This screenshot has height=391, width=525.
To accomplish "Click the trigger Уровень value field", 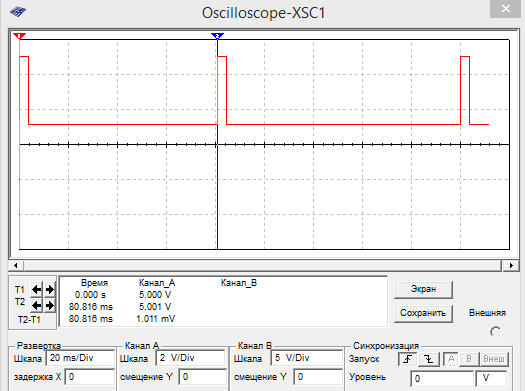I will [x=442, y=379].
